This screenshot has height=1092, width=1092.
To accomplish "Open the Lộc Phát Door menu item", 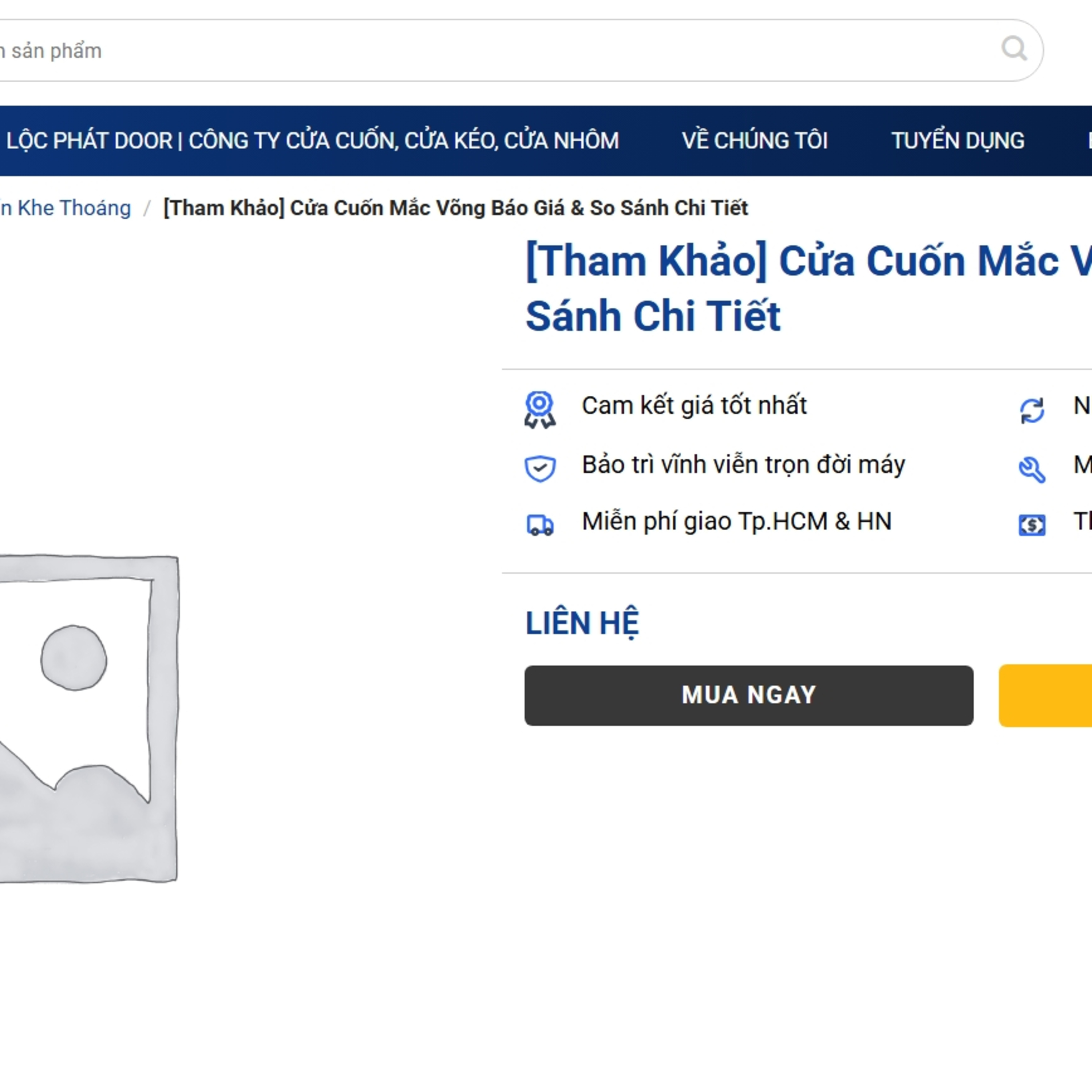I will pos(313,141).
